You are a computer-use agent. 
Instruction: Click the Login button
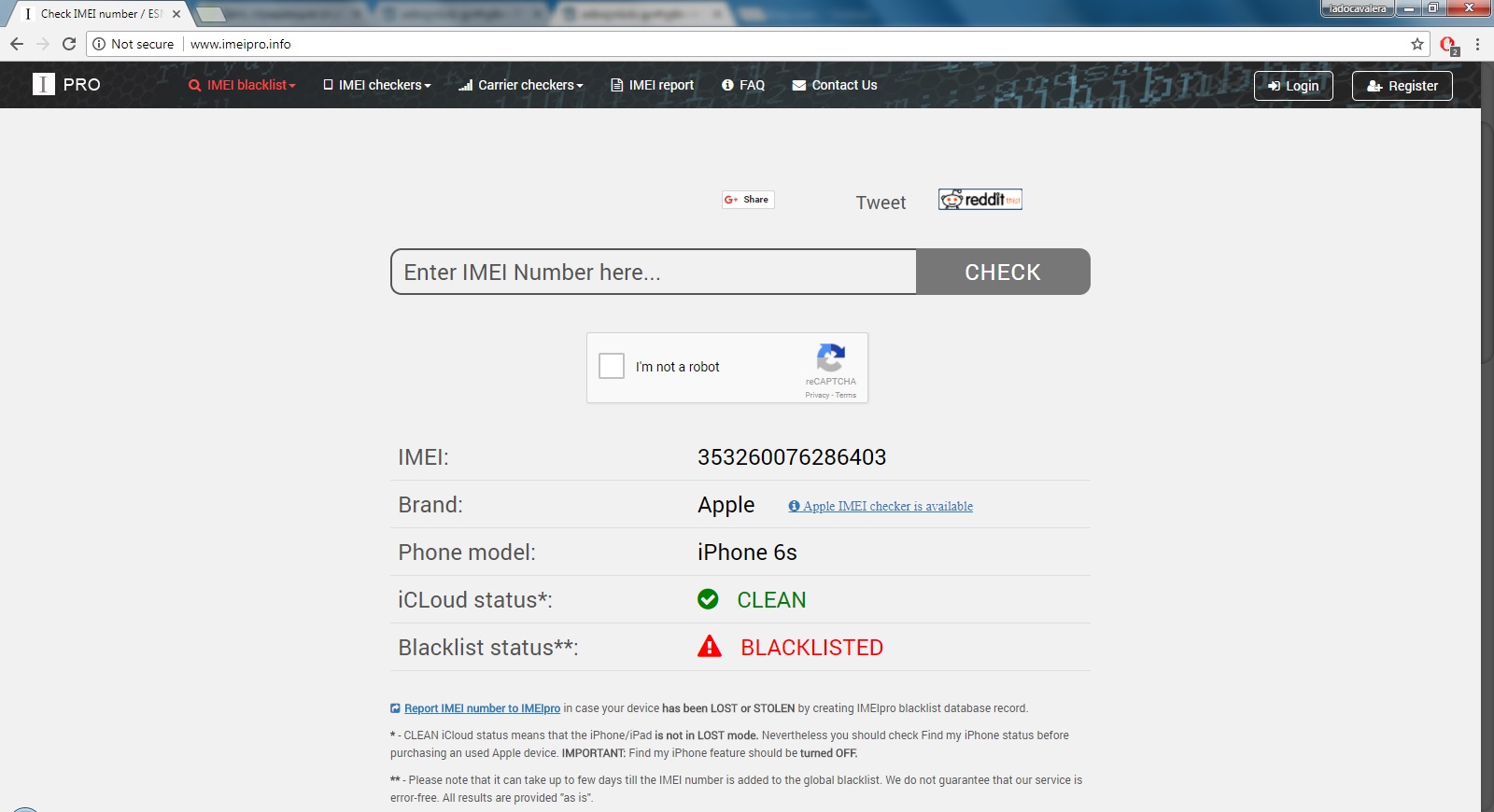1293,86
